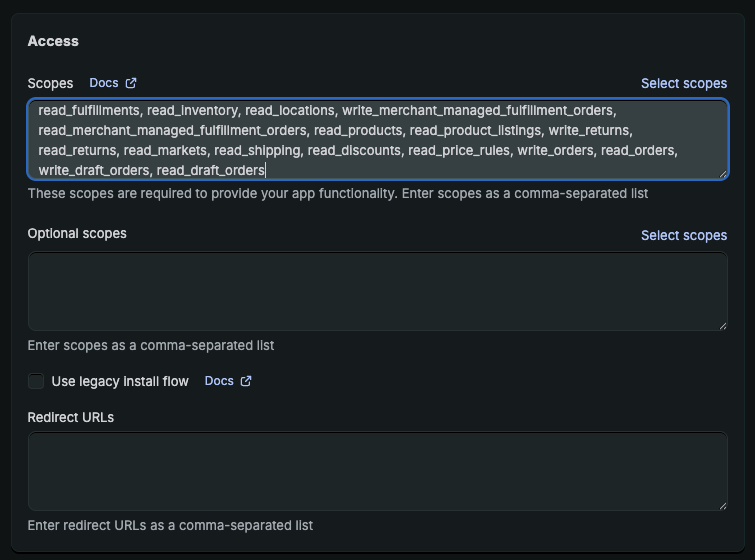This screenshot has height=560, width=755.
Task: Click the "Redirect URLs" field label
Action: [71, 417]
